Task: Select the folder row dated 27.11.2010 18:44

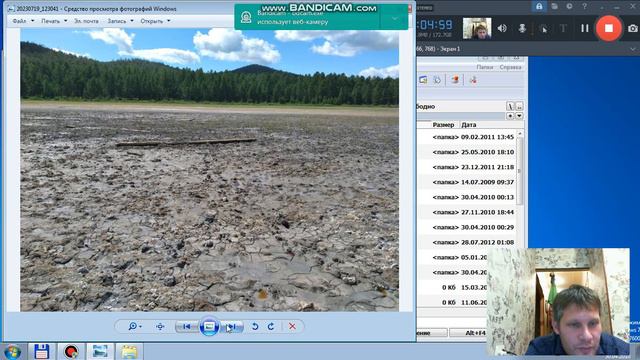Action: point(467,212)
